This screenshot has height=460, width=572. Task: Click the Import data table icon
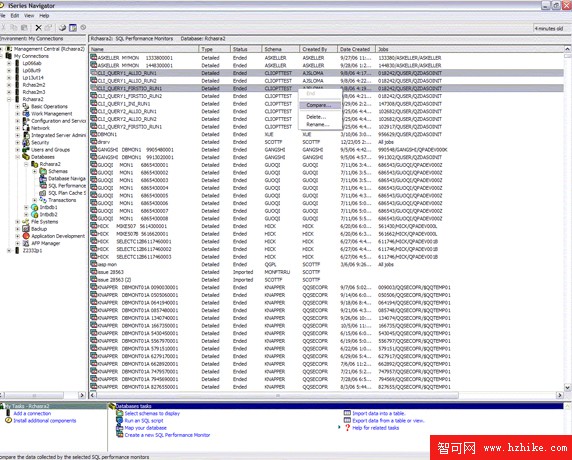point(347,413)
